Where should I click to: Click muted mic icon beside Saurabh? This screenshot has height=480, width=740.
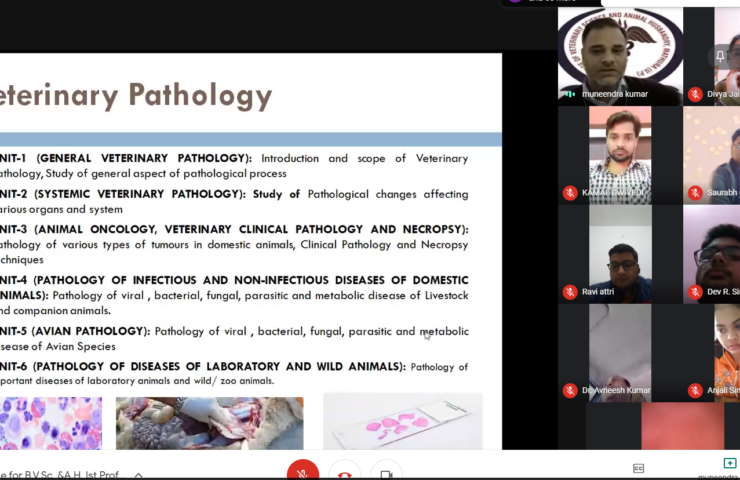click(x=695, y=193)
